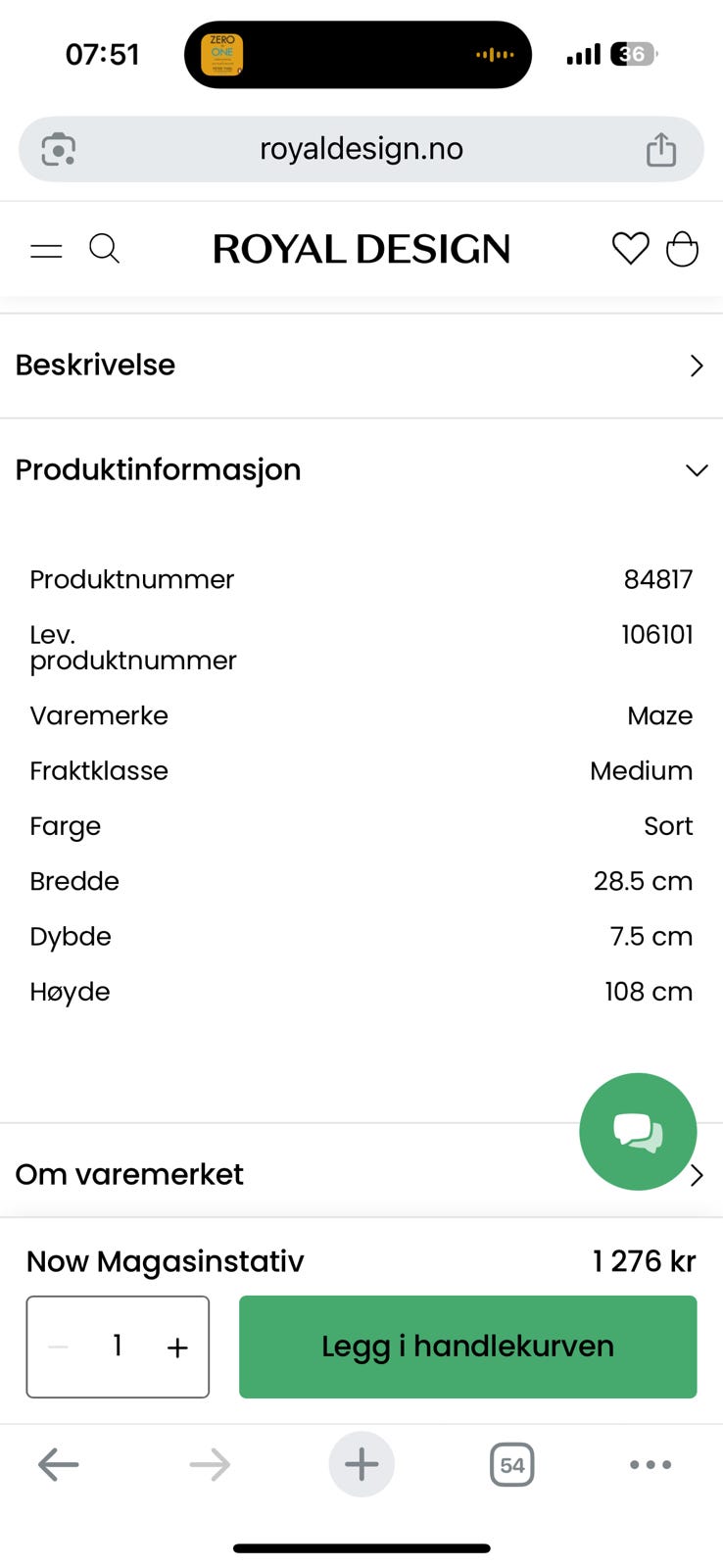Go back with browser back arrow

pyautogui.click(x=58, y=1465)
